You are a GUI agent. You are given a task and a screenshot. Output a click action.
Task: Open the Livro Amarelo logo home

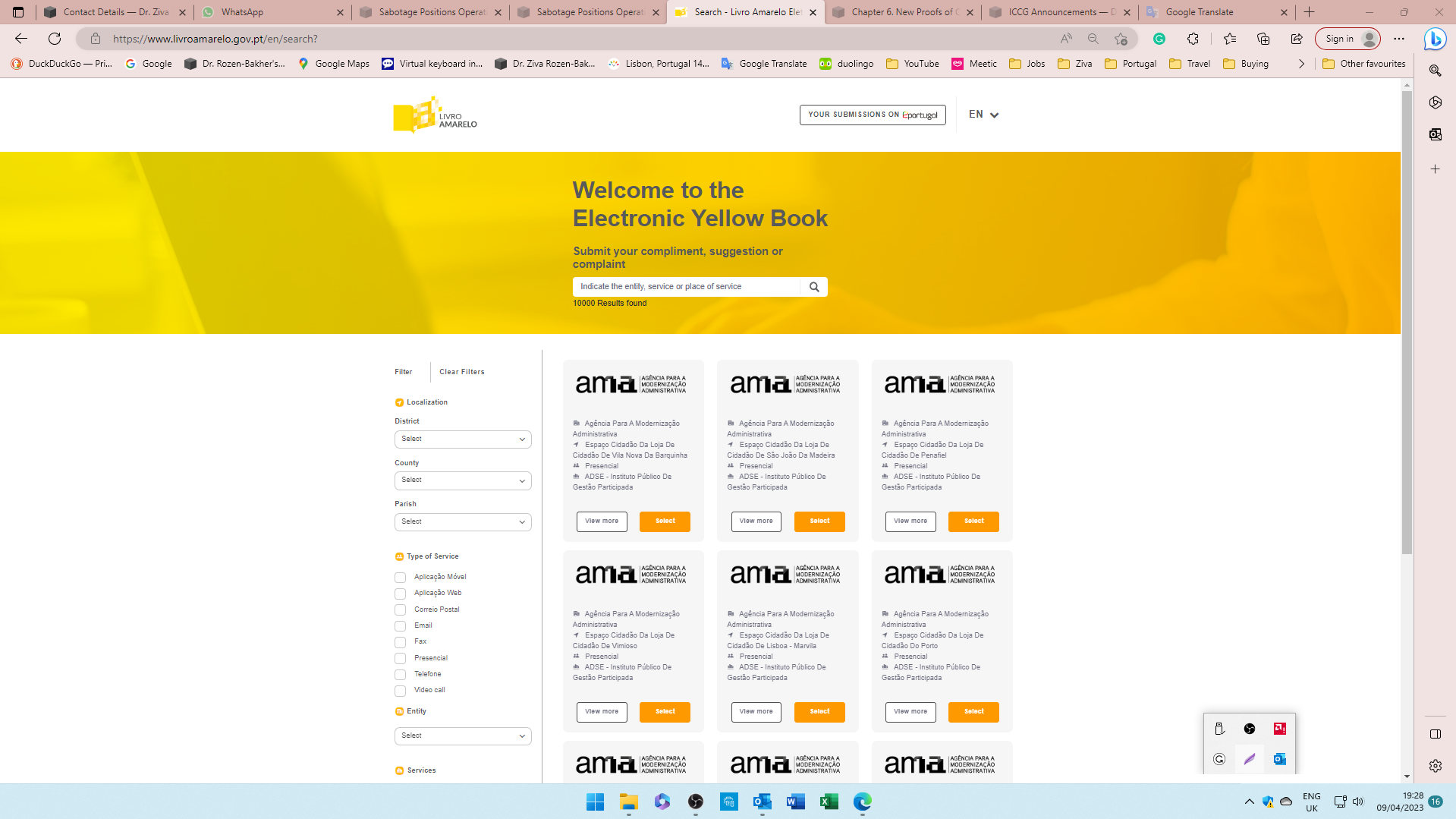[x=435, y=115]
